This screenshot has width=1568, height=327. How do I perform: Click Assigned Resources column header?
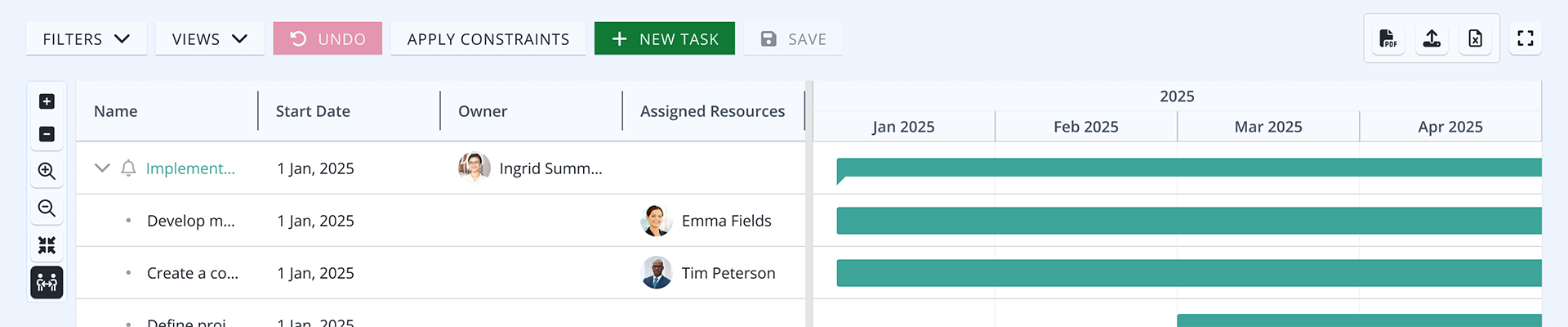pos(712,111)
